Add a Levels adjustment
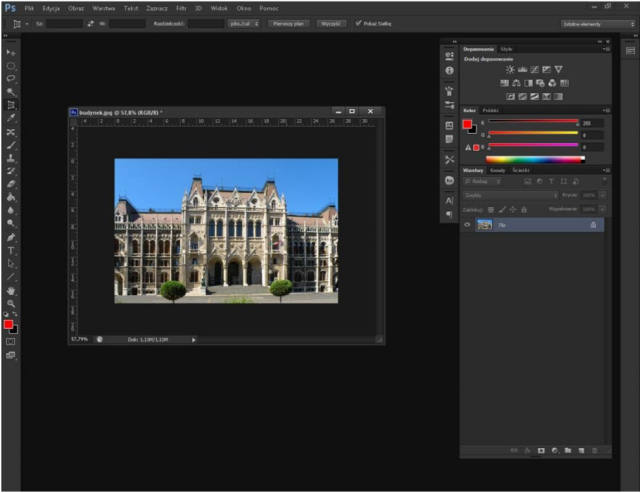Screen dimensions: 640x493 522,69
